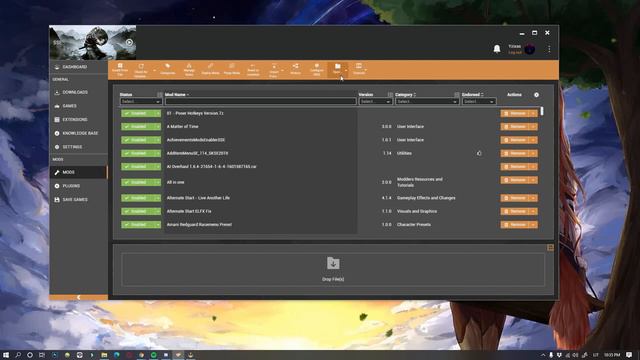Open the Action Center notification icon

pos(629,355)
